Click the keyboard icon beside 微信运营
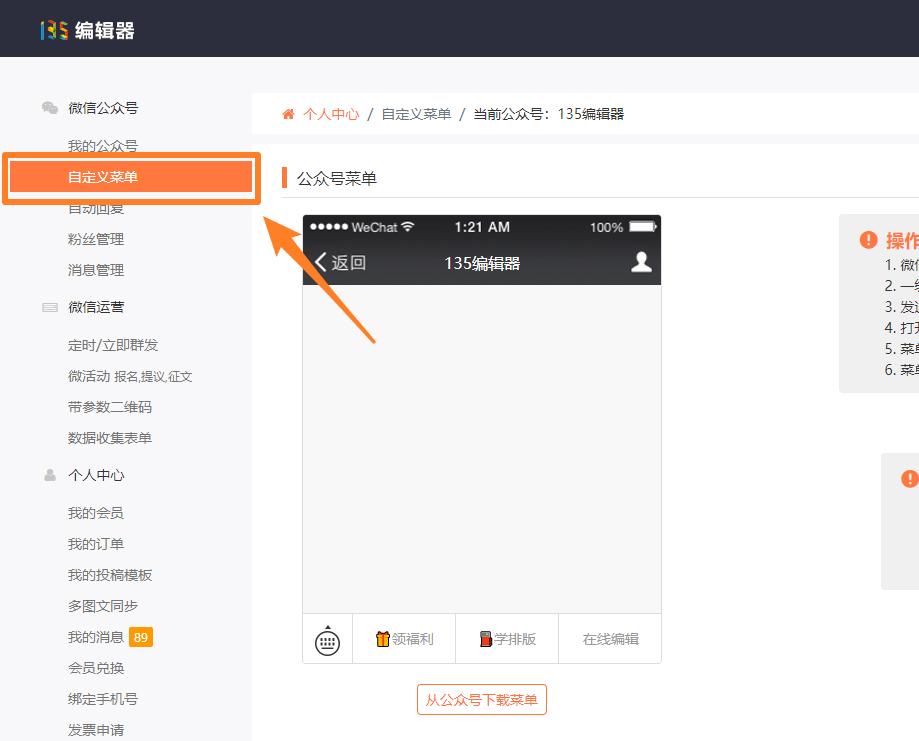The width and height of the screenshot is (919, 741). (50, 307)
